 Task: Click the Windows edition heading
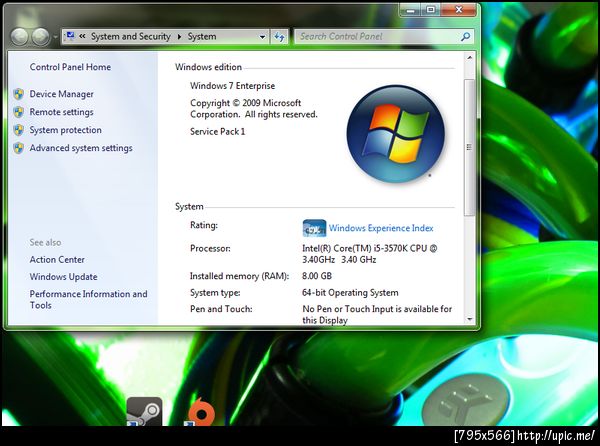point(209,67)
